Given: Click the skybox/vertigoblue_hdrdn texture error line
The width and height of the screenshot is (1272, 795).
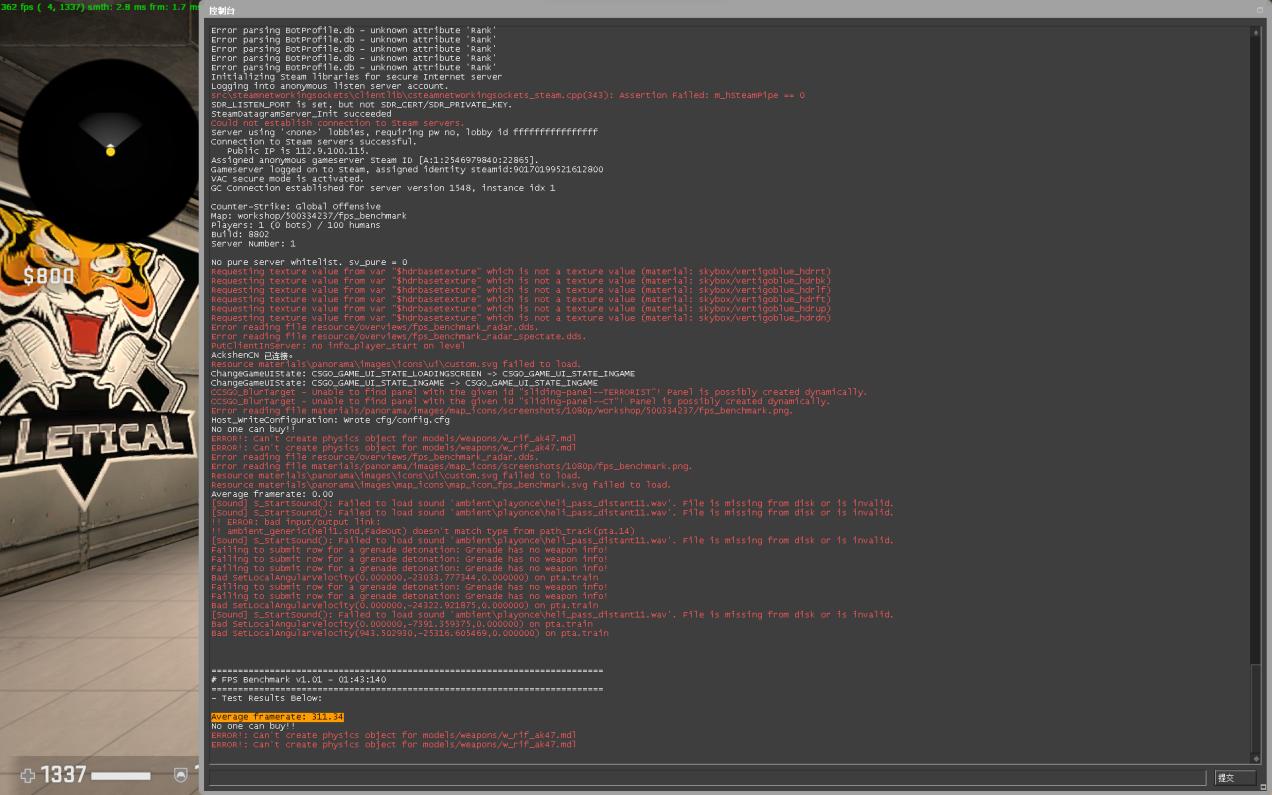Looking at the screenshot, I should 521,318.
